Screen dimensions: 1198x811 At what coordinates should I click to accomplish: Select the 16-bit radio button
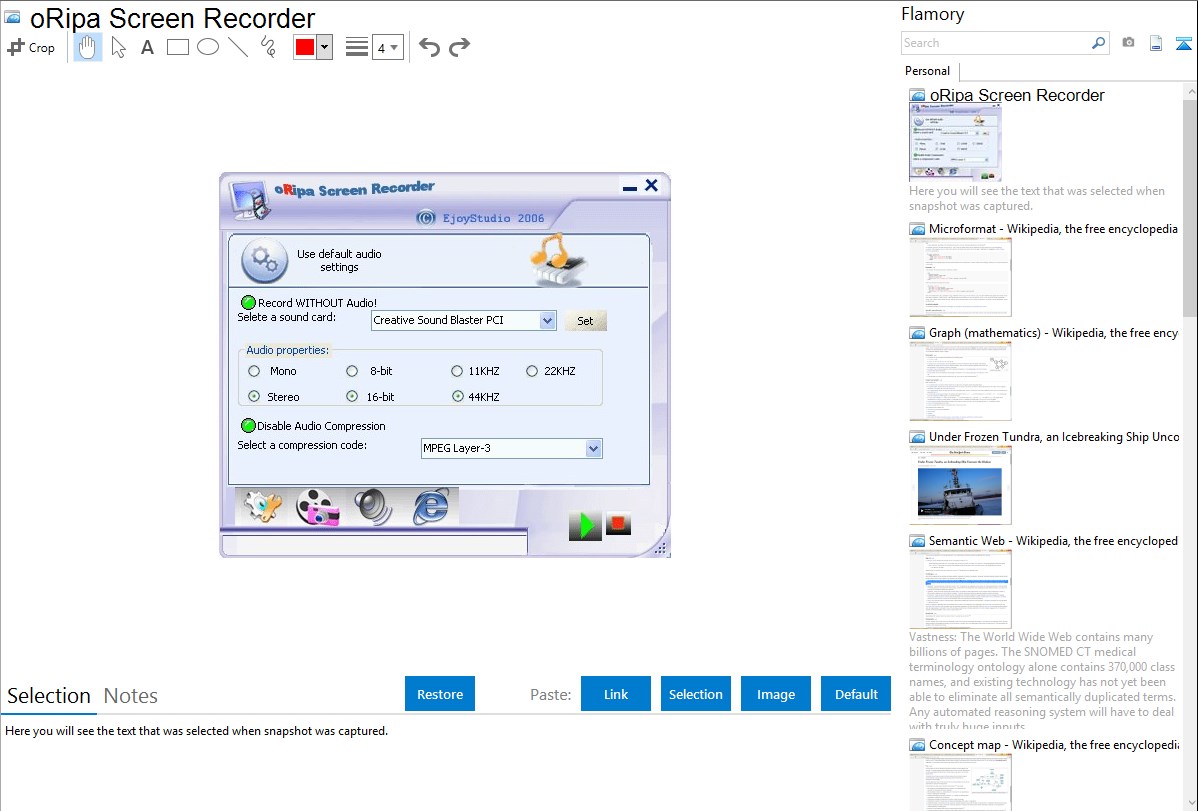[352, 397]
